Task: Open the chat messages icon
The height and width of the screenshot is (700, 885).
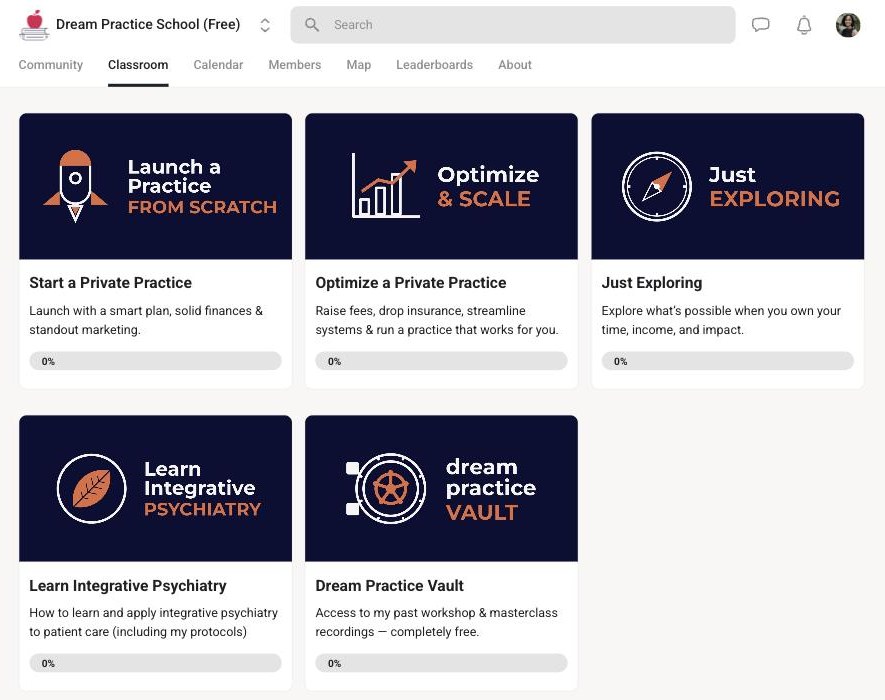Action: pos(760,25)
